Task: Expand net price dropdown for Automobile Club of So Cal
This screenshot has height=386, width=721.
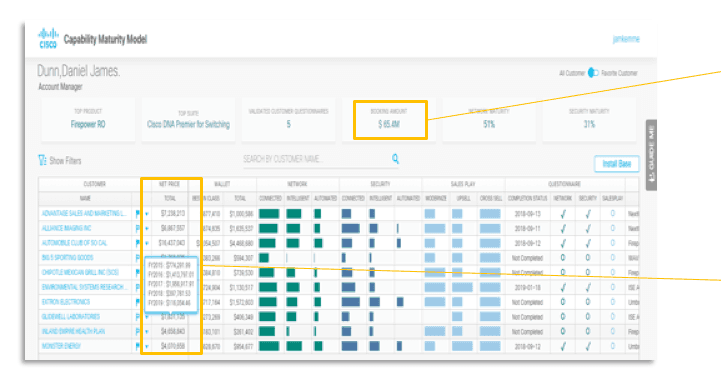Action: [x=147, y=243]
